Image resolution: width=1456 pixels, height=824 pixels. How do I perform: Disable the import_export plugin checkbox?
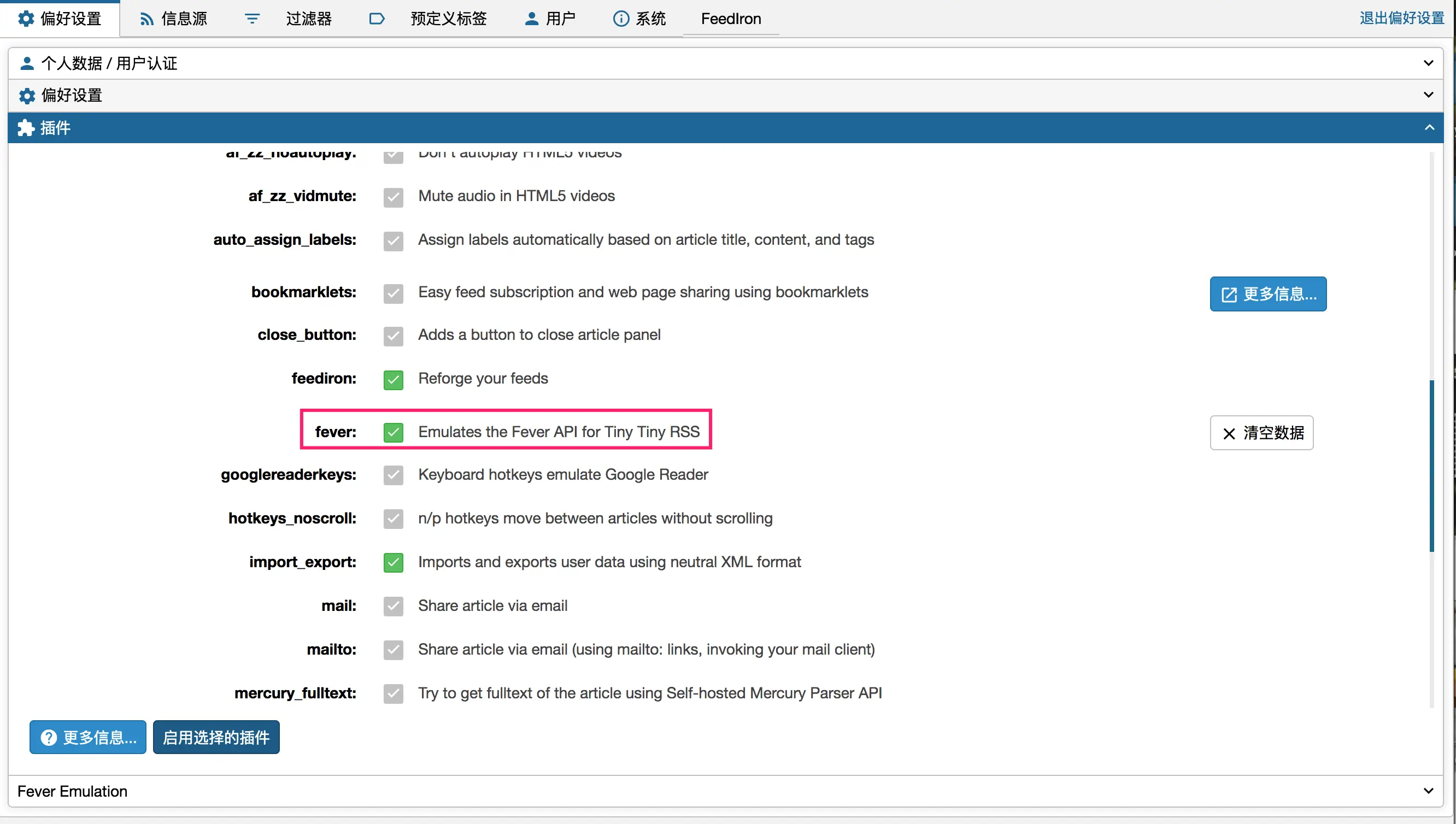pos(394,563)
